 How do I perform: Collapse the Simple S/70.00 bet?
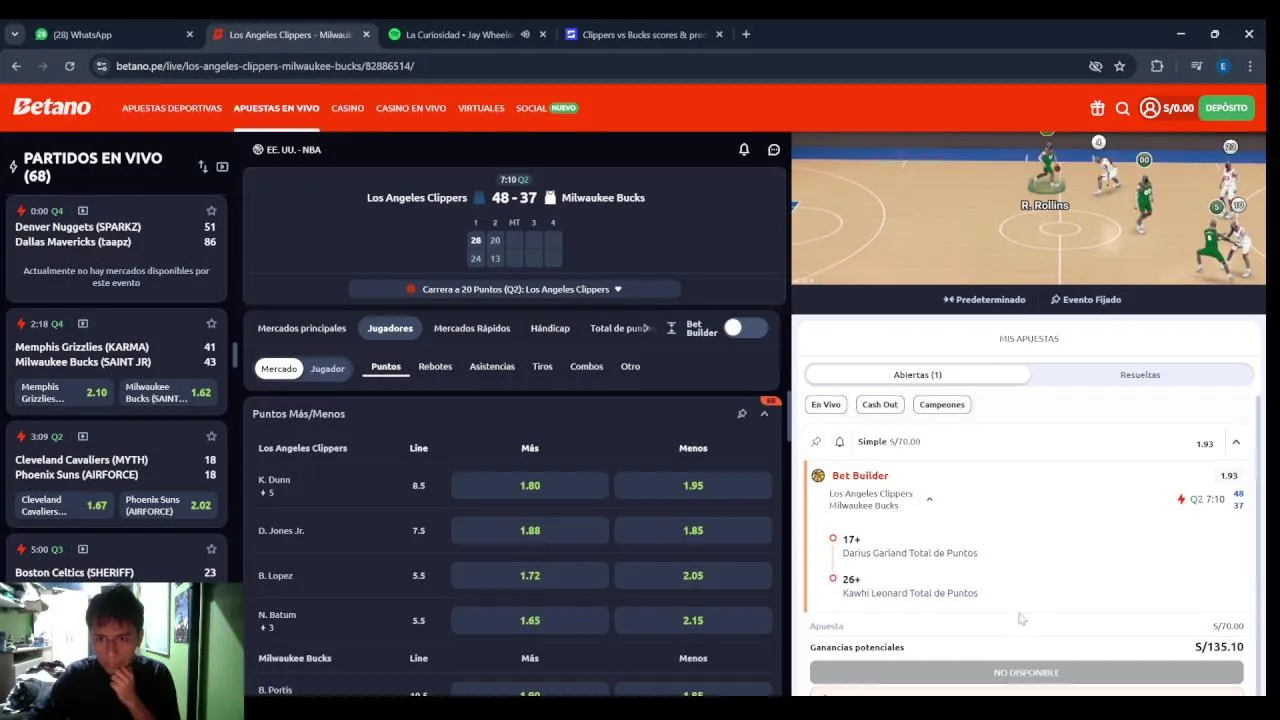point(1236,443)
